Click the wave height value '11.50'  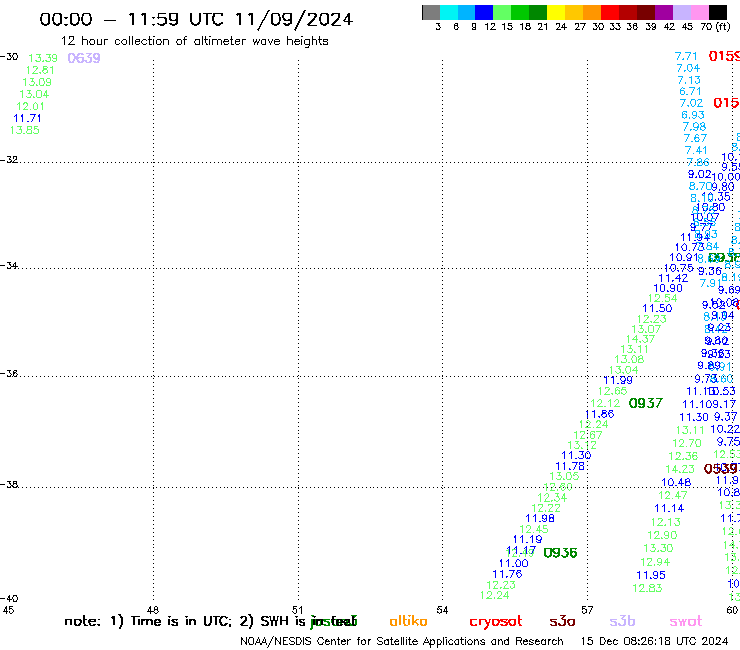[657, 309]
